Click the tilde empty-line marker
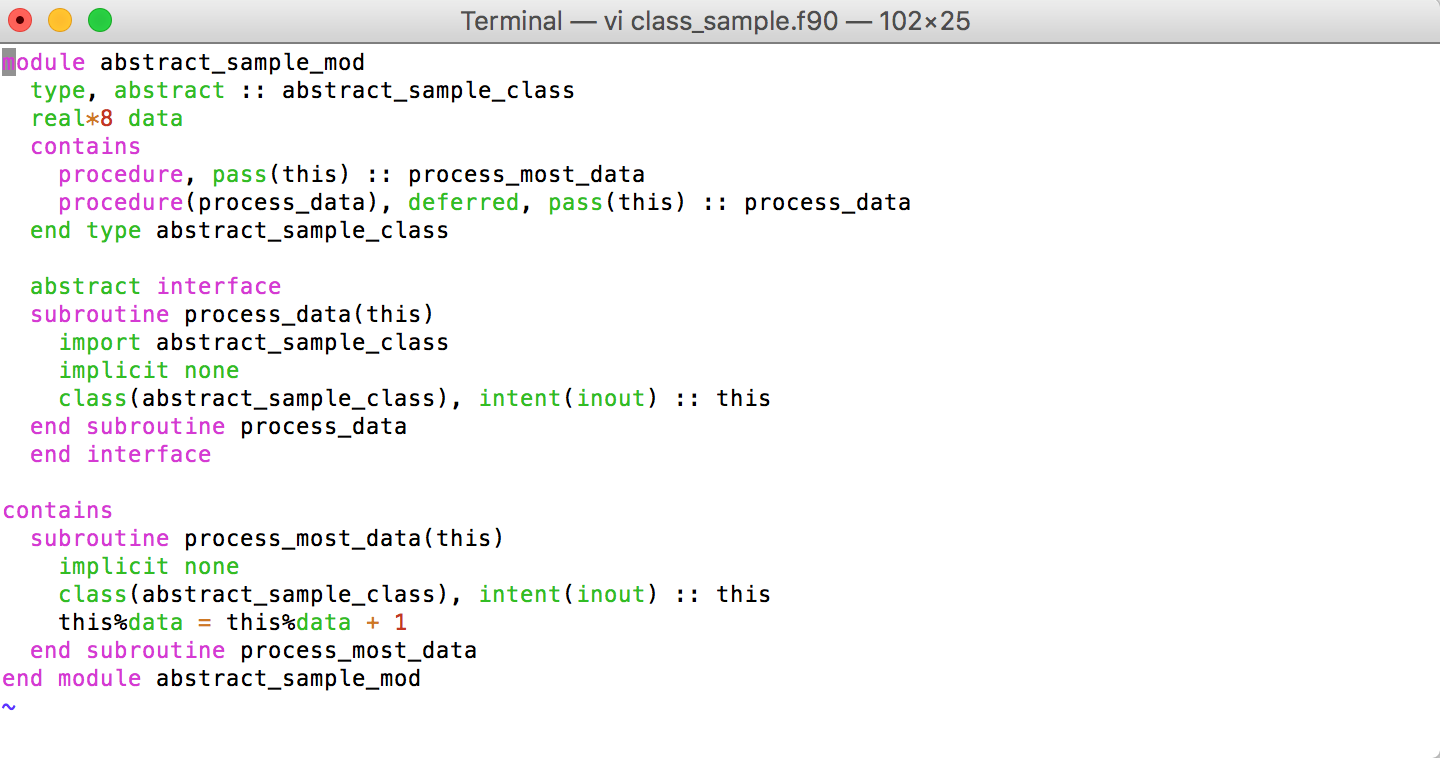The image size is (1440, 758). click(9, 706)
